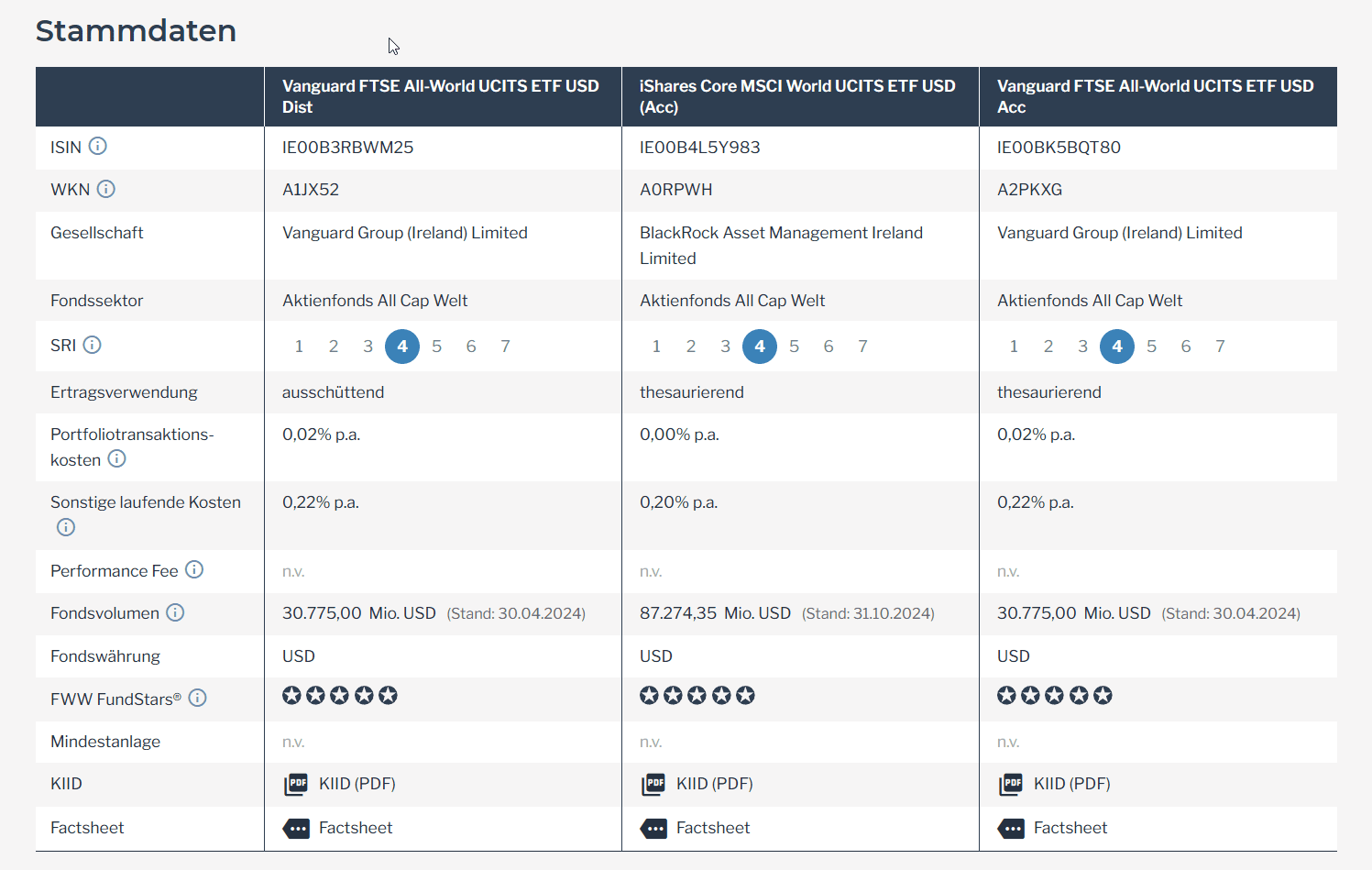Show info tooltip next to SRI
The height and width of the screenshot is (870, 1372).
(93, 345)
